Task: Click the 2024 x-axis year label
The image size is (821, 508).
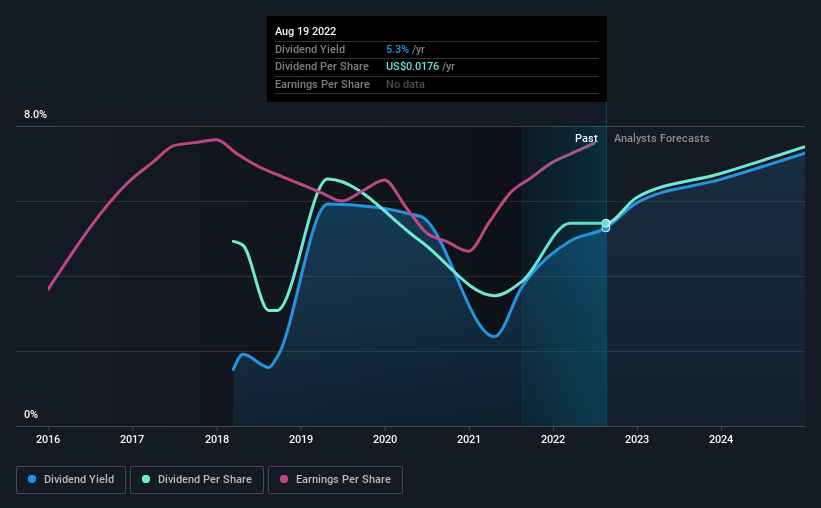Action: tap(721, 439)
